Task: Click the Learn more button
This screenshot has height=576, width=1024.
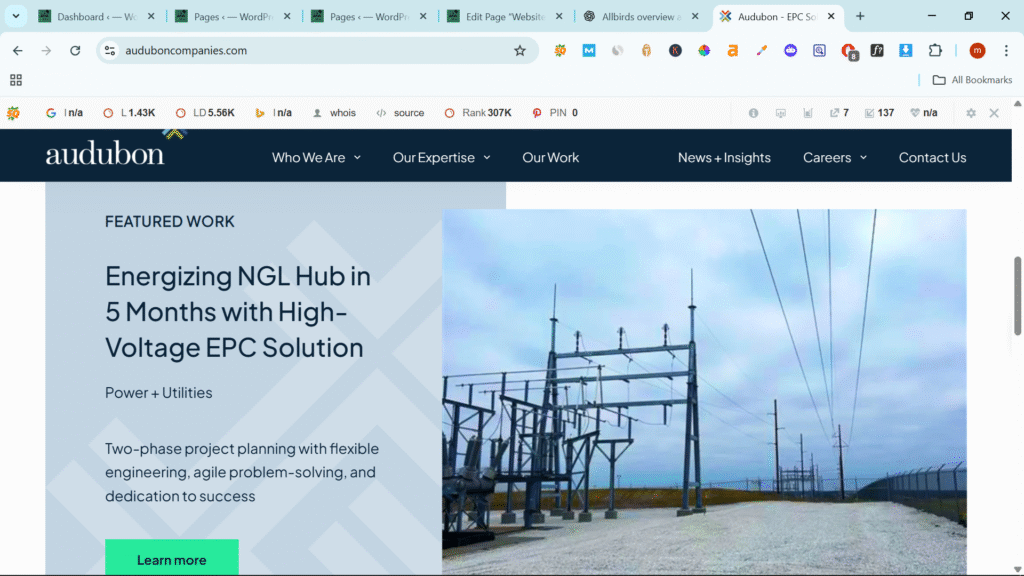Action: coord(171,559)
